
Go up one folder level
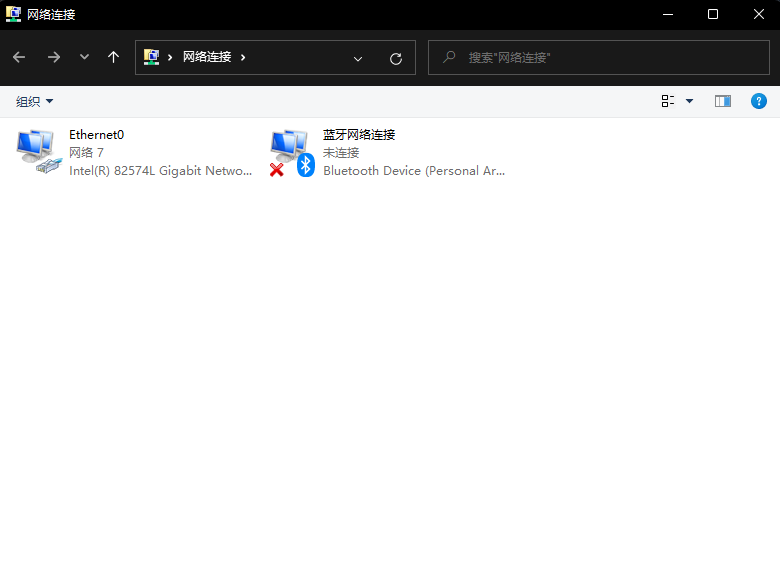113,58
